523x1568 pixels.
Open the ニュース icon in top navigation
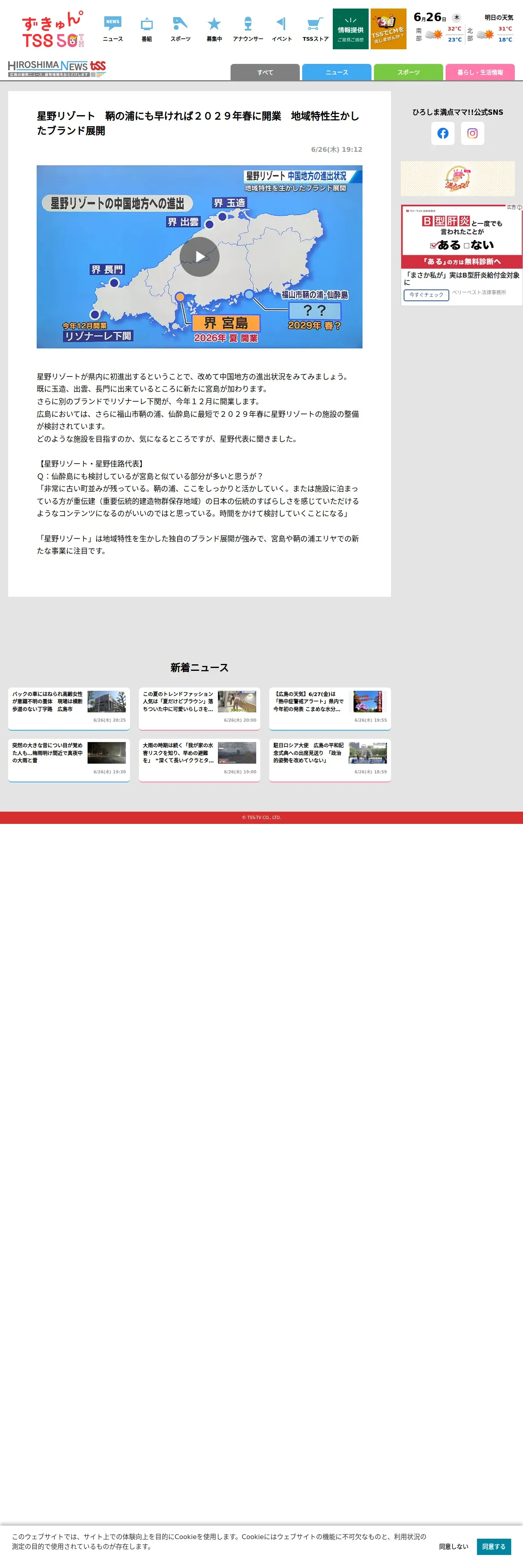[113, 28]
